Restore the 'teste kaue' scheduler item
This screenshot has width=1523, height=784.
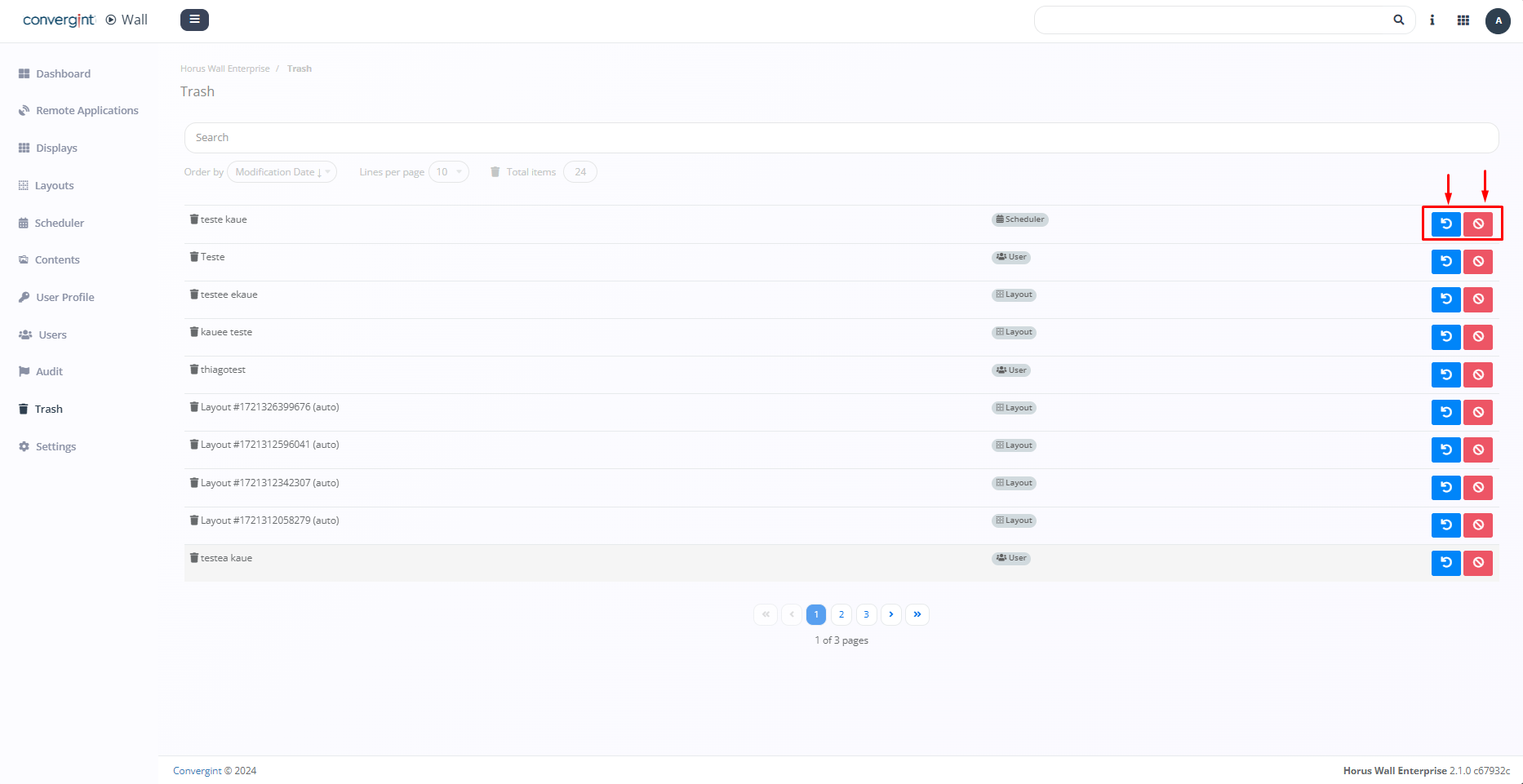[1445, 224]
